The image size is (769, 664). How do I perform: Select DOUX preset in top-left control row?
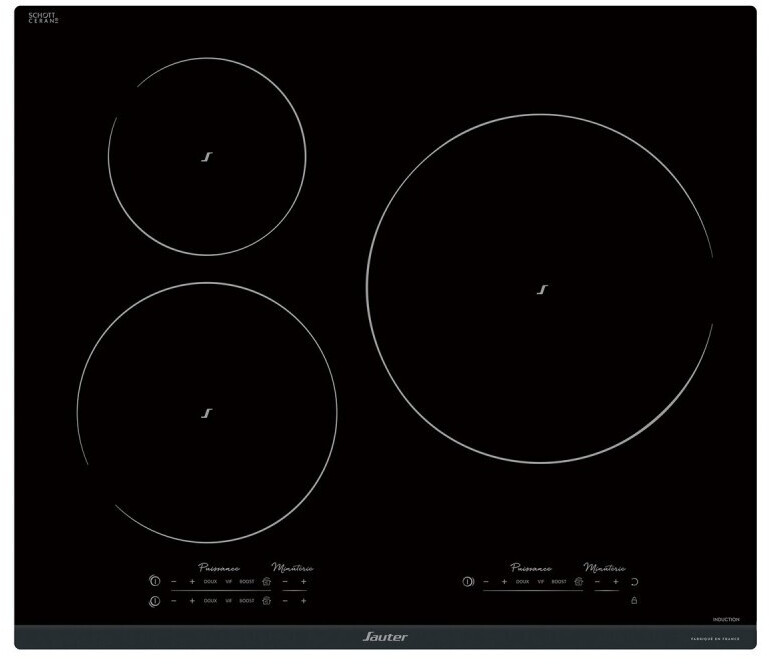(210, 581)
